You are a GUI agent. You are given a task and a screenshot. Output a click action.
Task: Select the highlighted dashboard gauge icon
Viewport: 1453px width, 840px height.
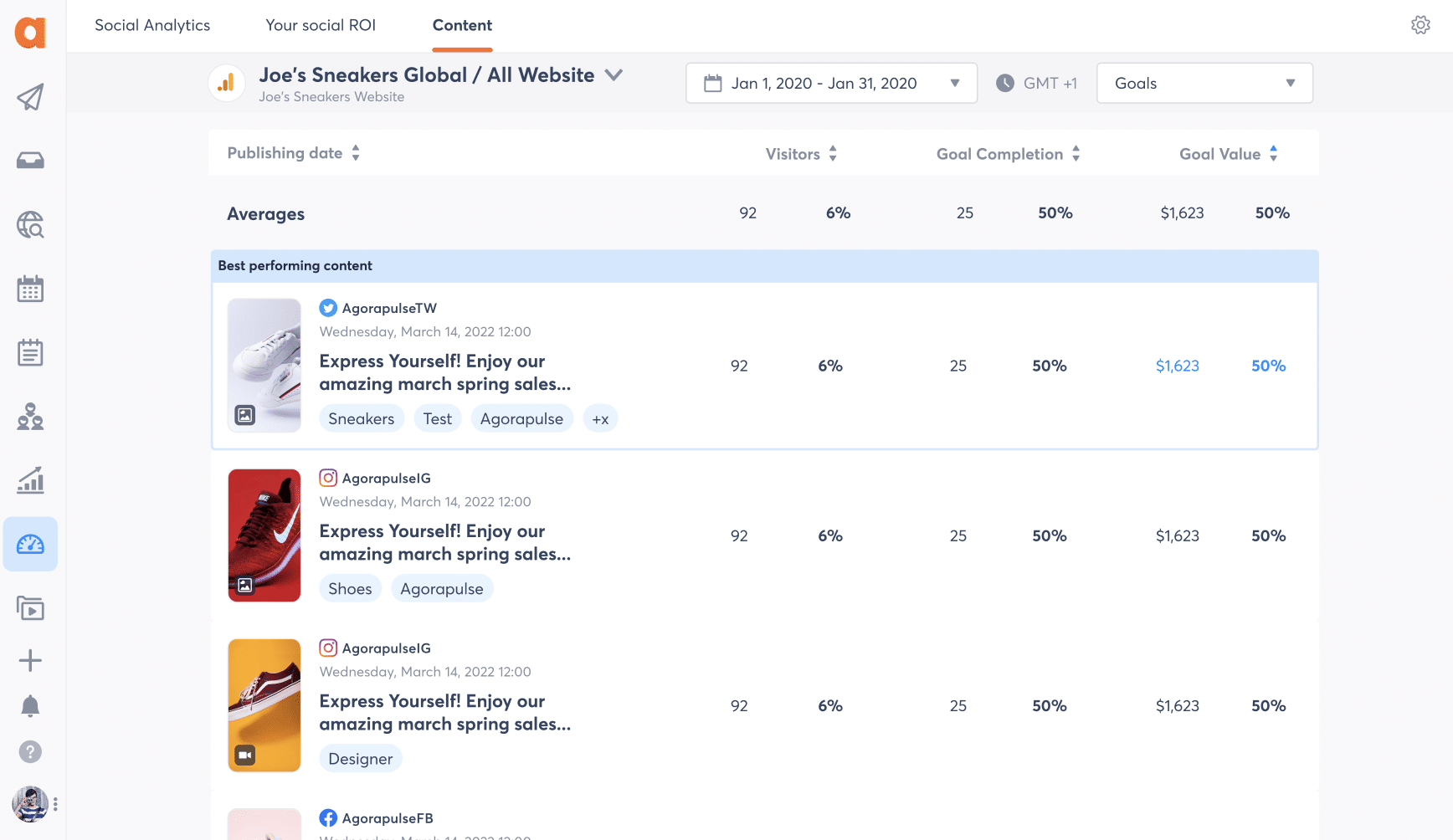pos(30,545)
